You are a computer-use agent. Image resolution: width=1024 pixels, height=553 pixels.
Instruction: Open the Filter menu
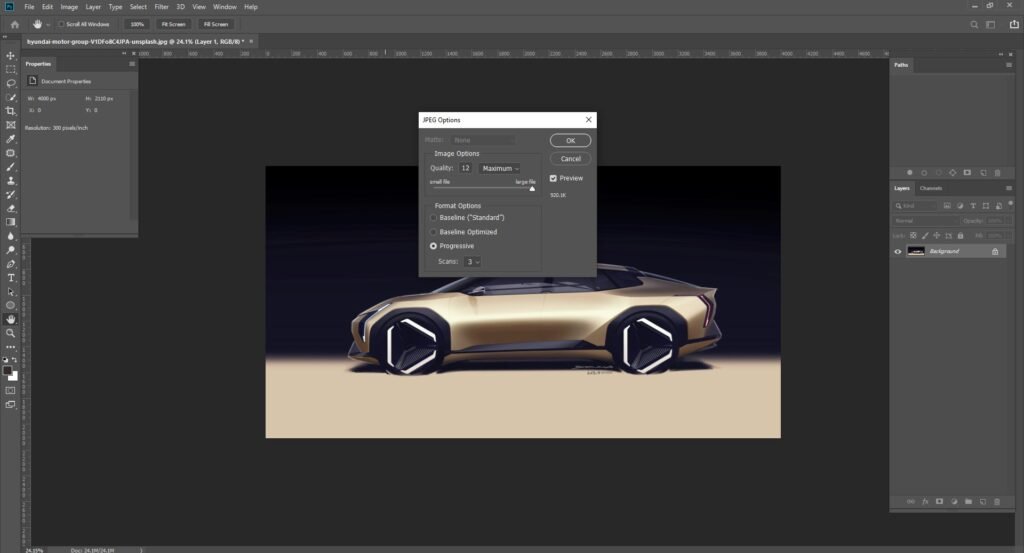coord(161,7)
